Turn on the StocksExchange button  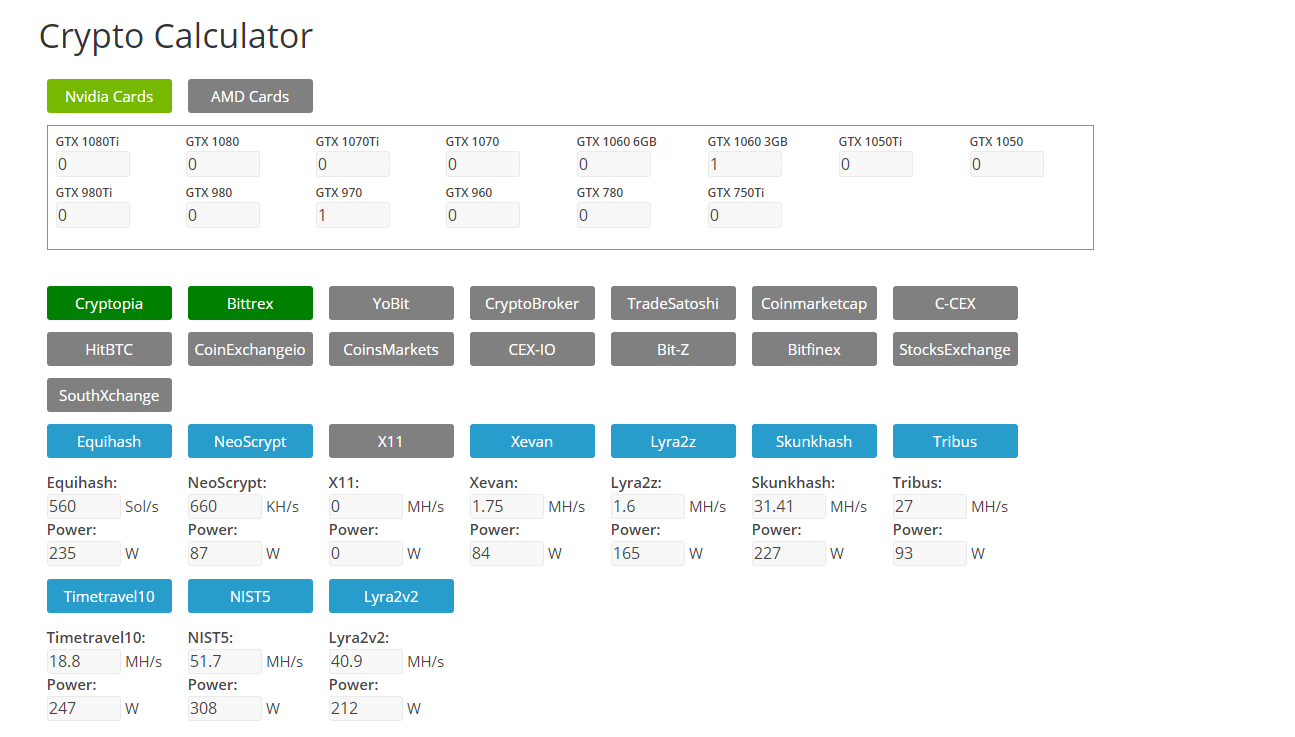tap(955, 349)
